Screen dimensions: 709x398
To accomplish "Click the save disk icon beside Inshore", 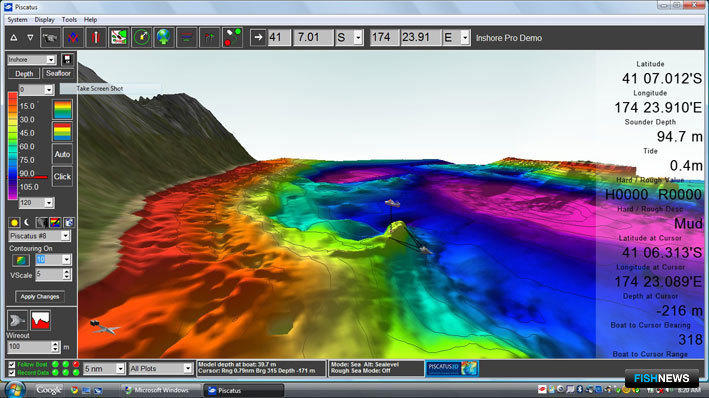I will click(x=67, y=60).
